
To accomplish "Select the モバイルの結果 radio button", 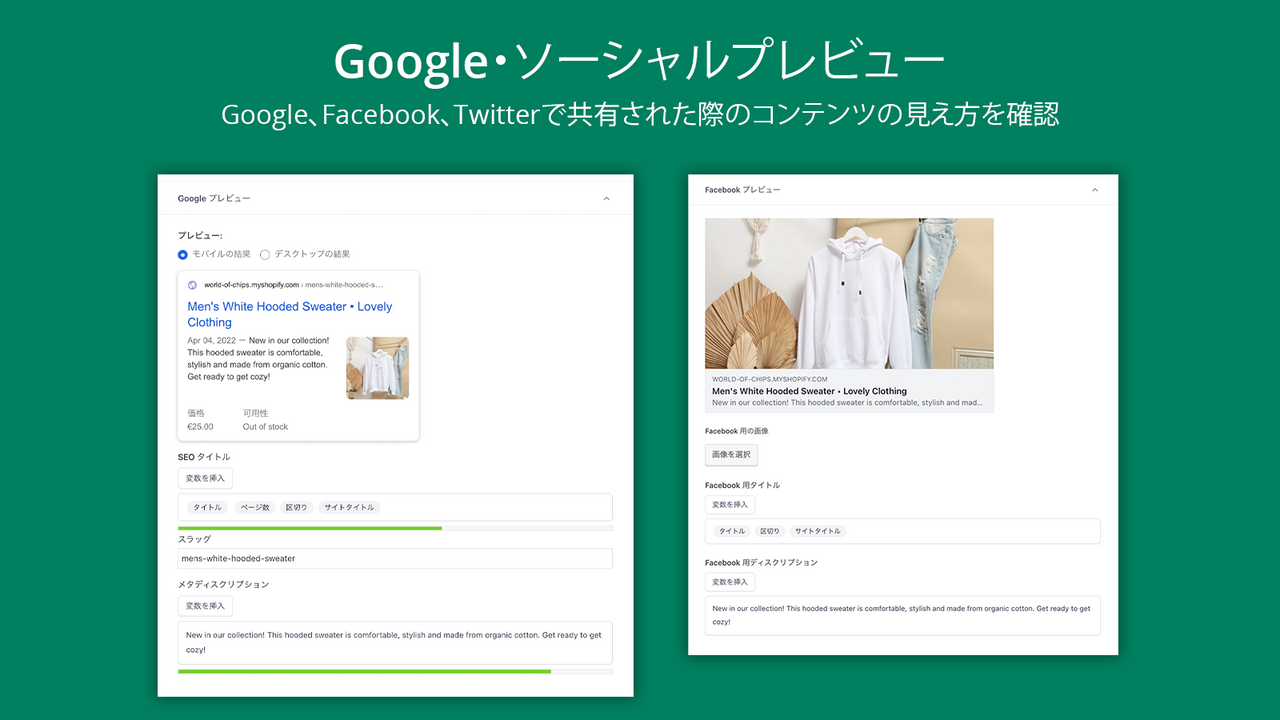I will [183, 255].
